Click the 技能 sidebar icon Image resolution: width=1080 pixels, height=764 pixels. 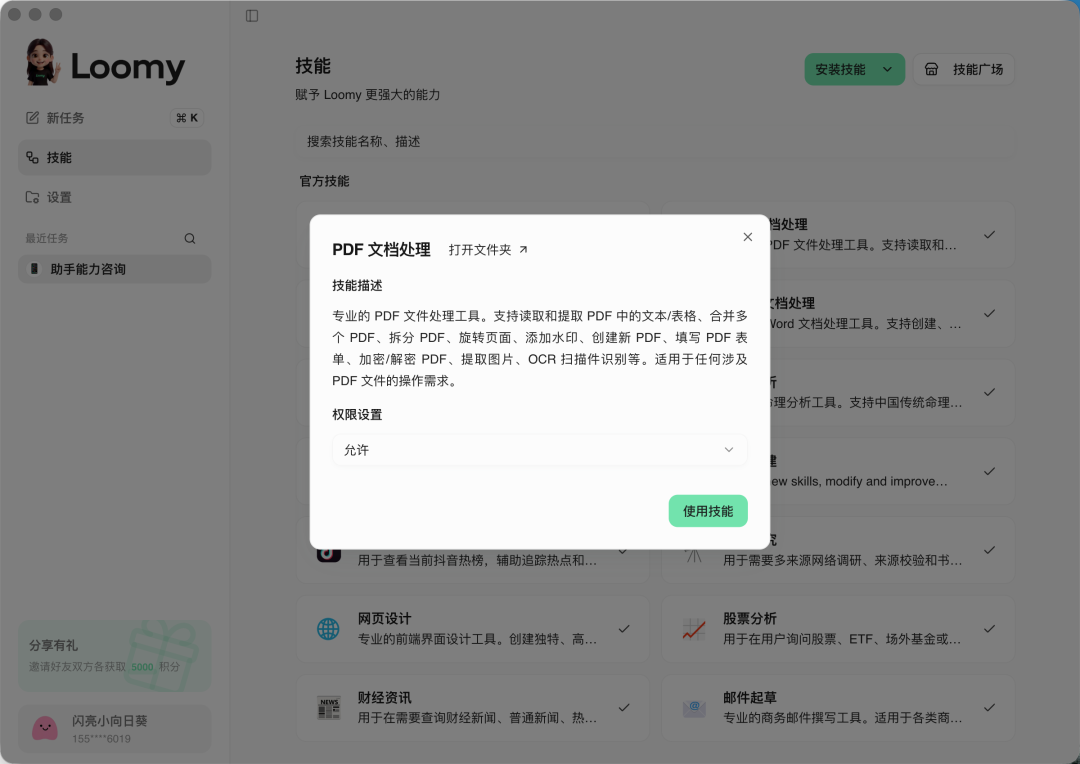click(x=32, y=158)
